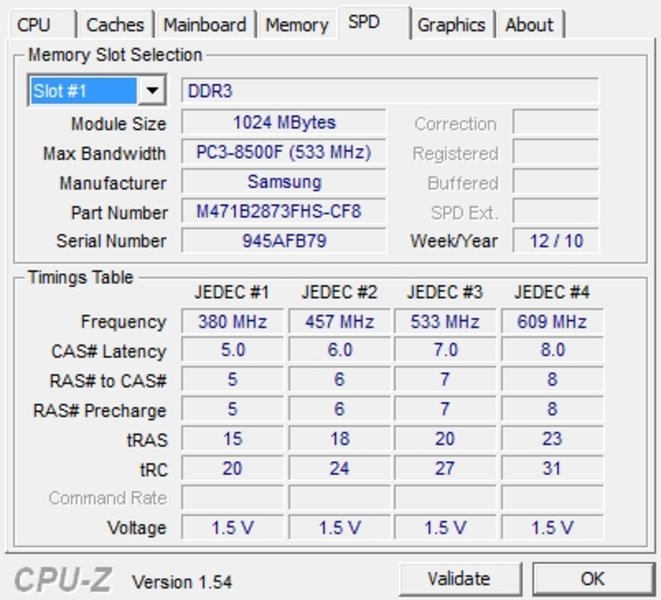The image size is (661, 600).
Task: Click the tRC value 24
Action: [x=339, y=468]
